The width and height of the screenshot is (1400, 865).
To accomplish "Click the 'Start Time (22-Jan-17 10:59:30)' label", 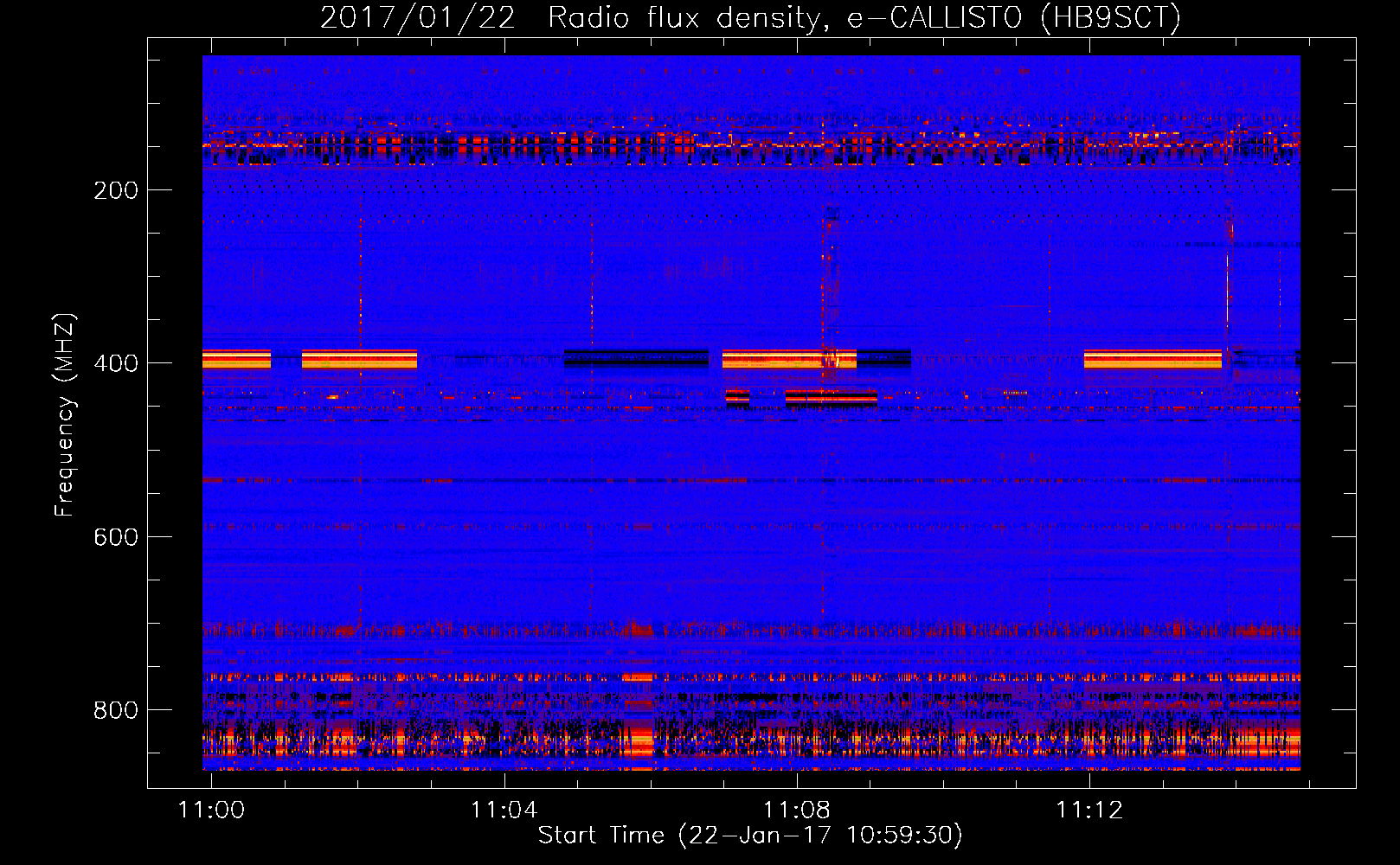I will click(x=750, y=836).
